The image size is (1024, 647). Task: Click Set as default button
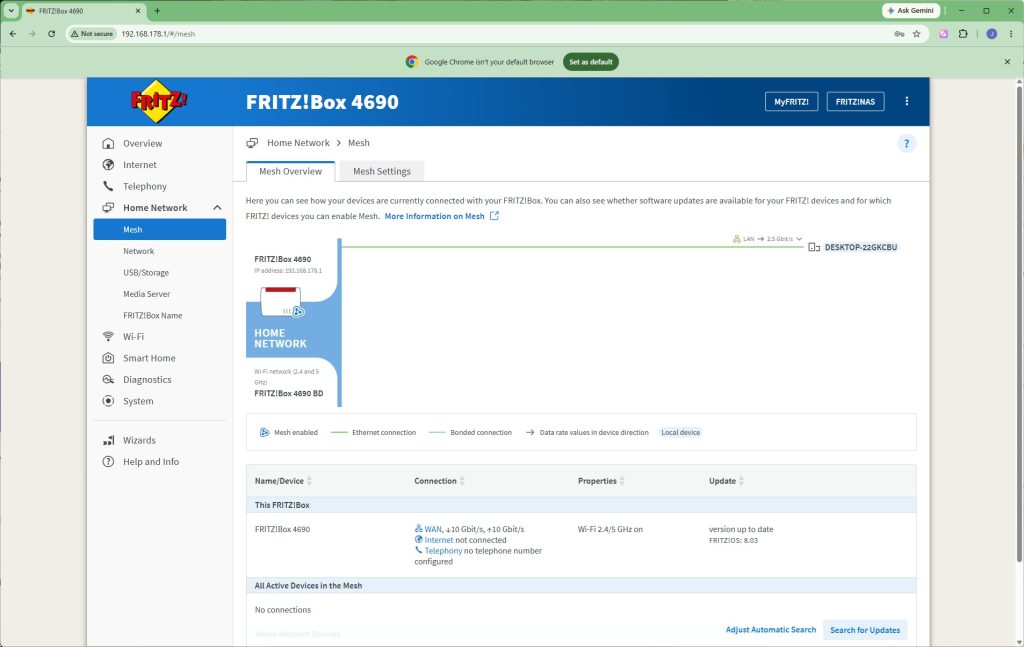(591, 62)
